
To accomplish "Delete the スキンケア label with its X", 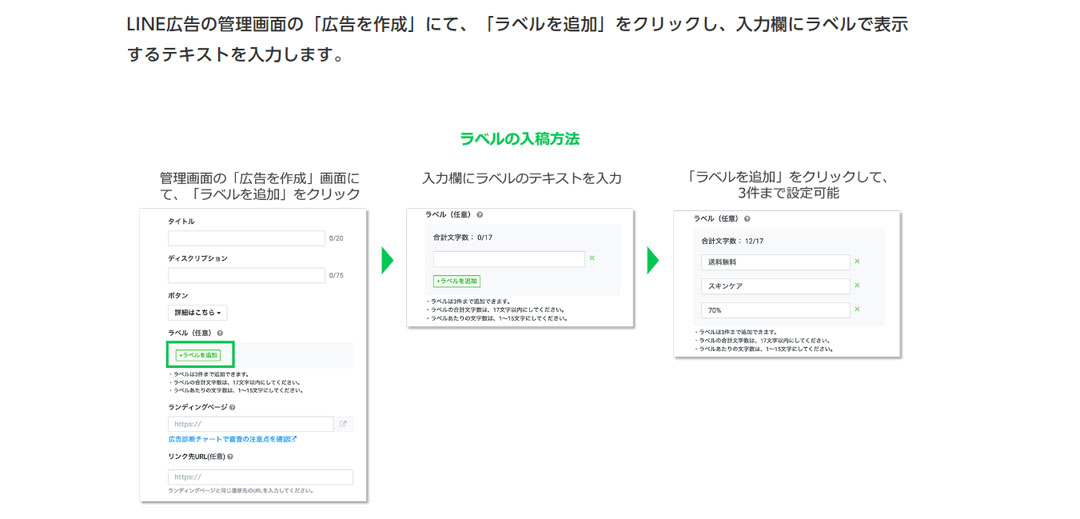I will click(x=857, y=285).
